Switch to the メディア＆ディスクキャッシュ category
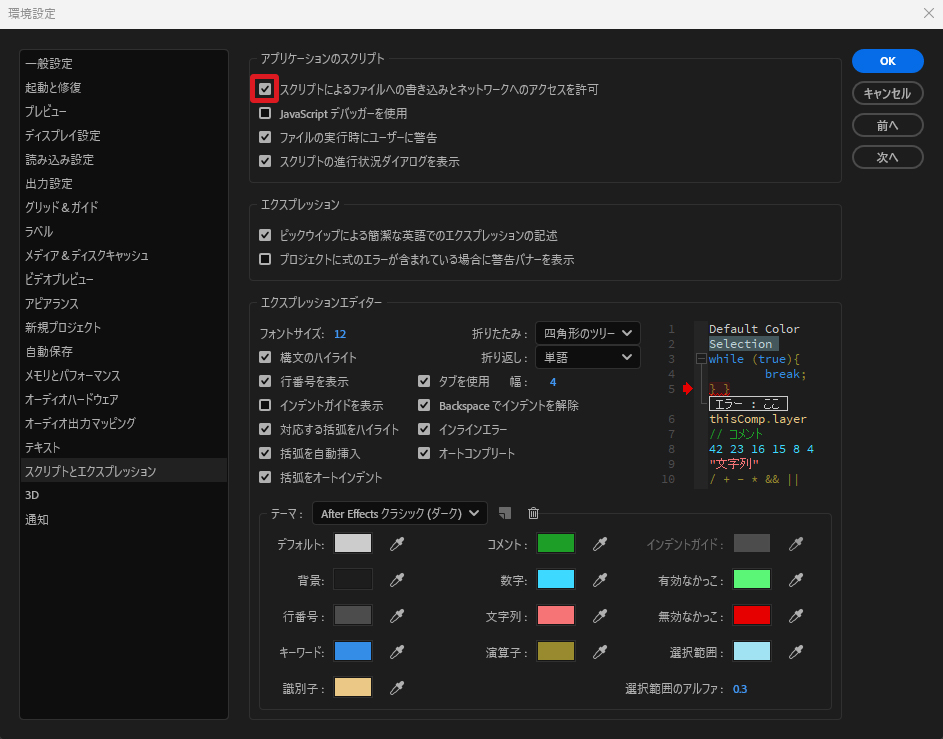 tap(87, 256)
